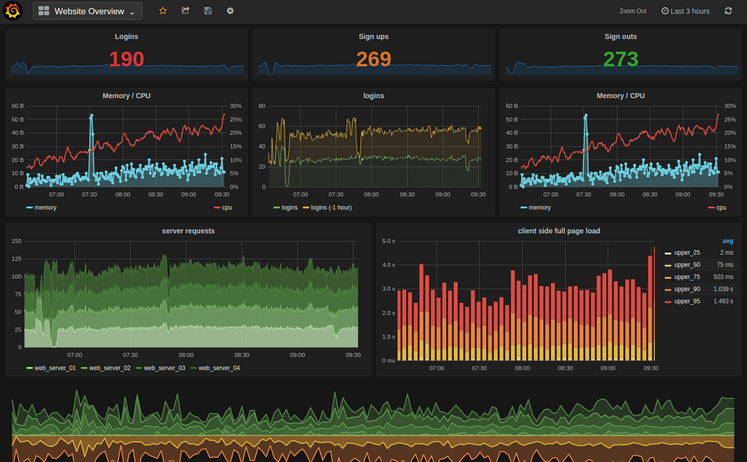Star the Website Overview dashboard
The height and width of the screenshot is (462, 747).
163,11
